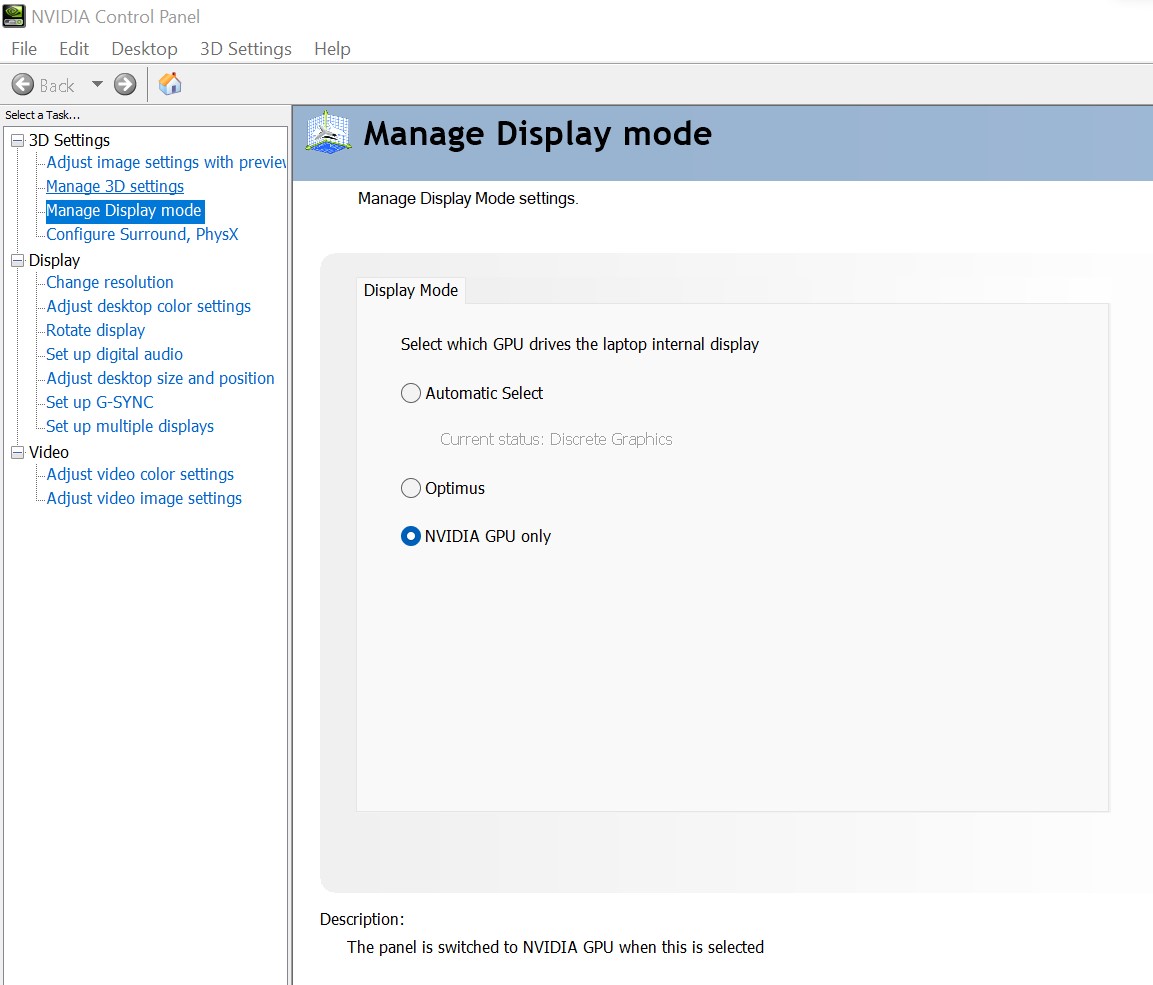1153x985 pixels.
Task: Open Set up G-SYNC task
Action: click(x=100, y=403)
